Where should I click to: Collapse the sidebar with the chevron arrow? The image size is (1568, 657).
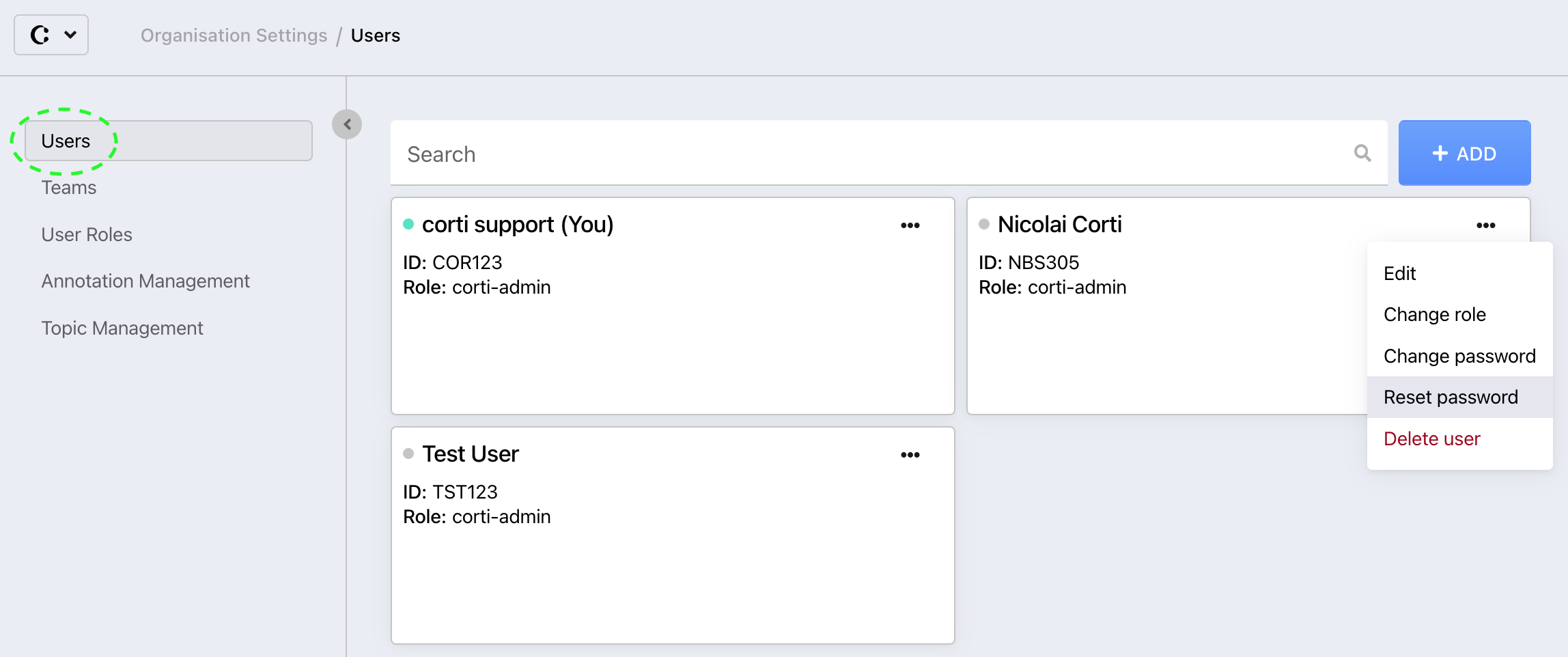pyautogui.click(x=347, y=124)
